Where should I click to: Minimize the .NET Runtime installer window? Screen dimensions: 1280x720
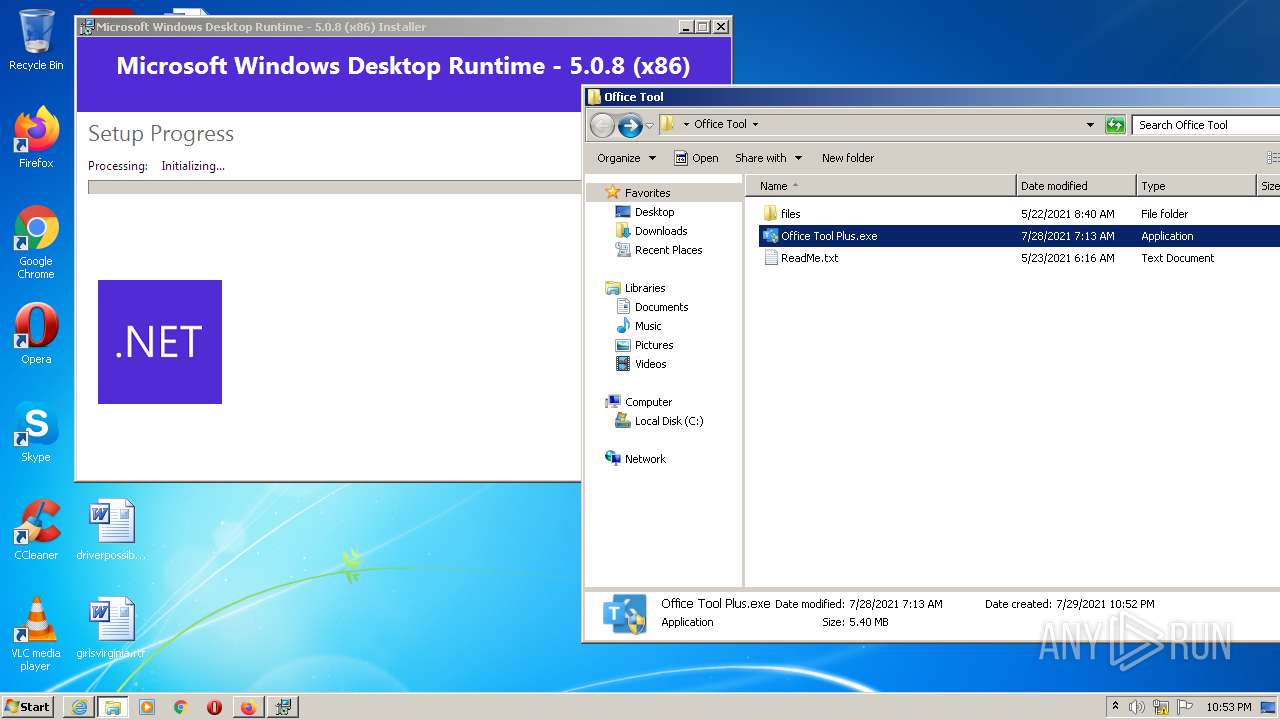point(686,27)
